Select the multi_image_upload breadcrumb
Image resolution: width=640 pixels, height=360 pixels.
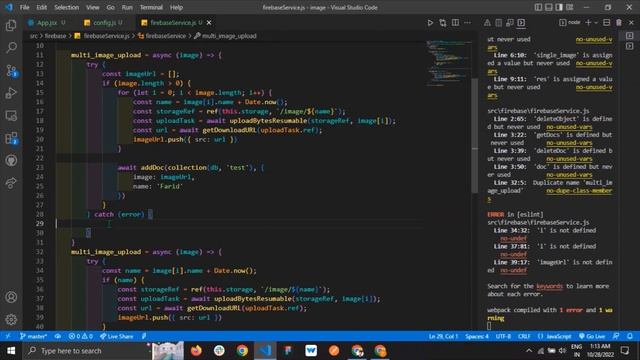tap(229, 36)
